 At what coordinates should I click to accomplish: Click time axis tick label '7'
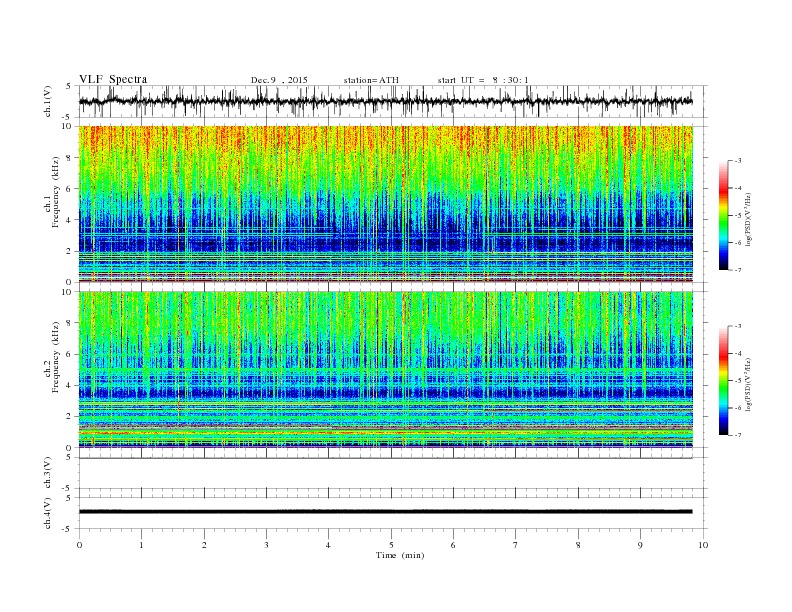coord(516,545)
